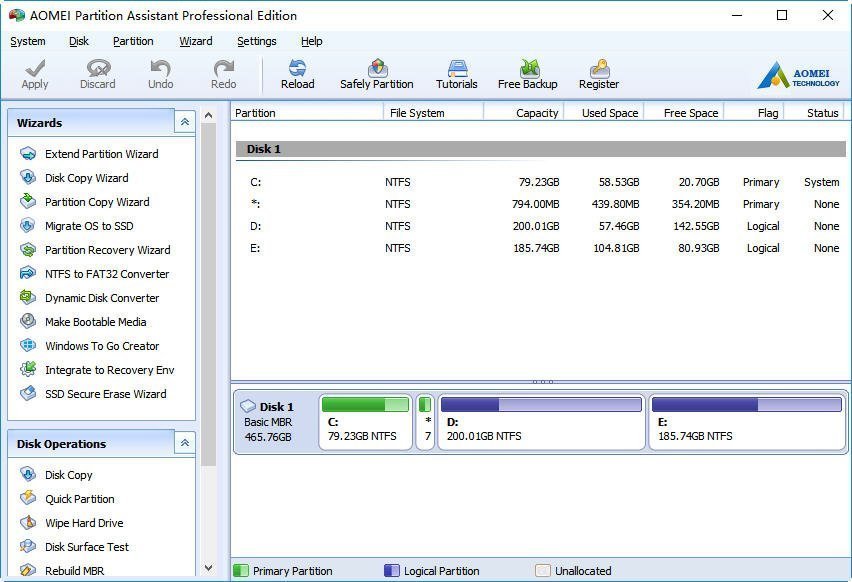Sort by File System column header
The image size is (852, 582).
(433, 112)
